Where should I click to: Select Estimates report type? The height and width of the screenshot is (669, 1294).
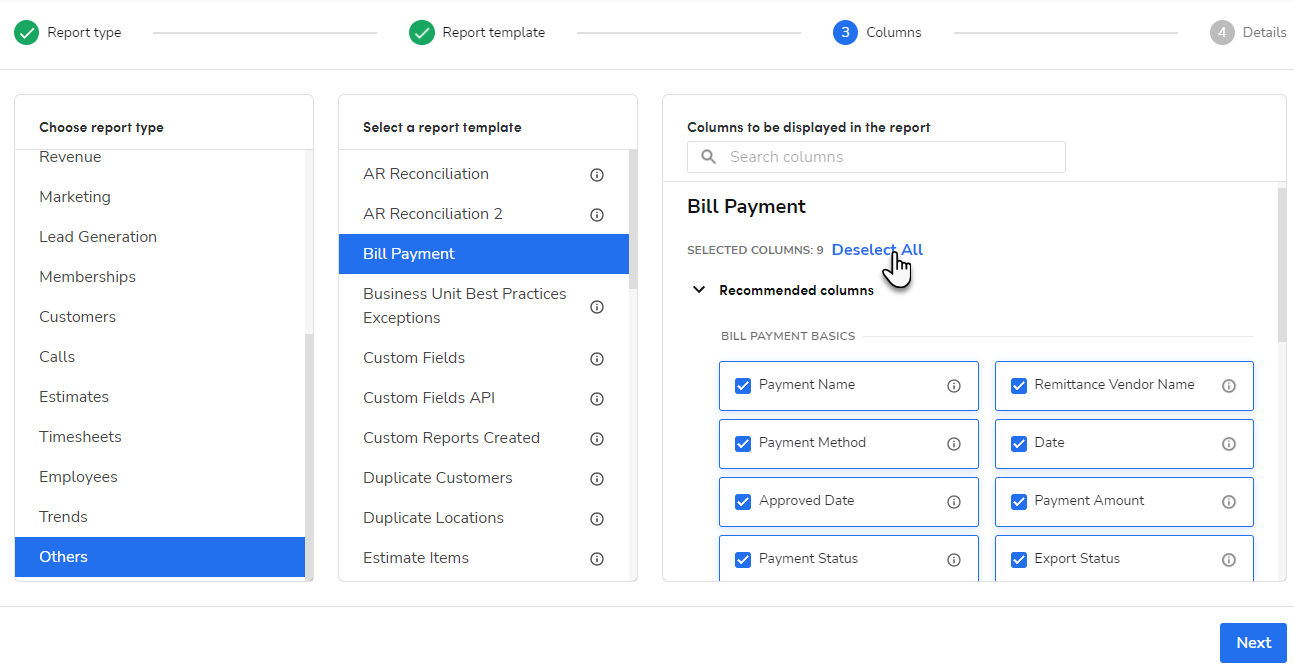tap(160, 397)
